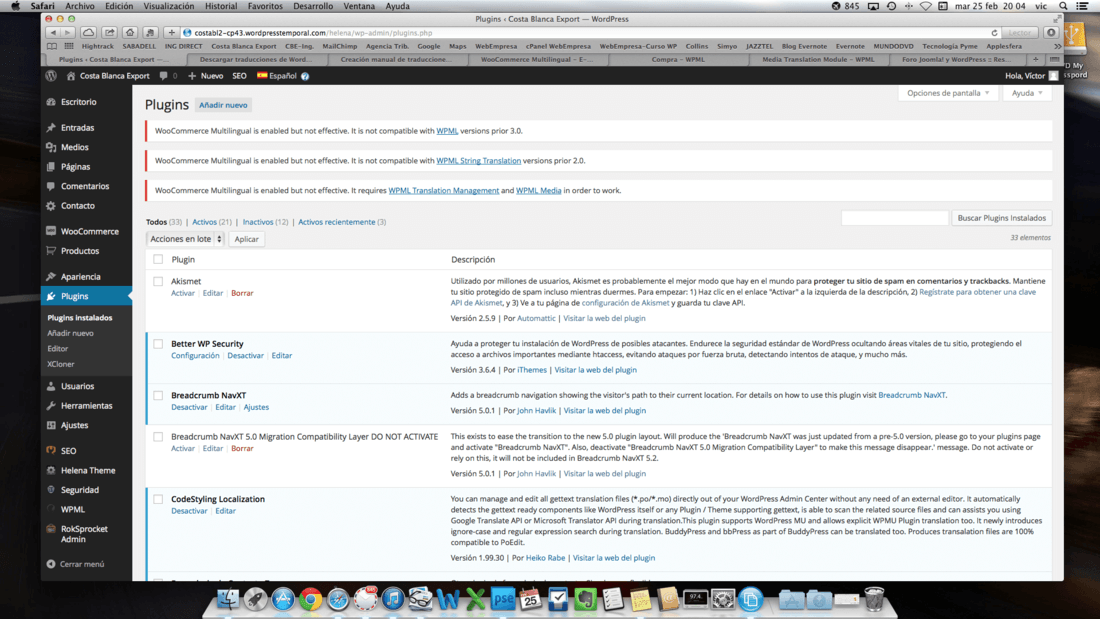Expand the Ayuda help panel
The width and height of the screenshot is (1100, 619).
pyautogui.click(x=1027, y=93)
